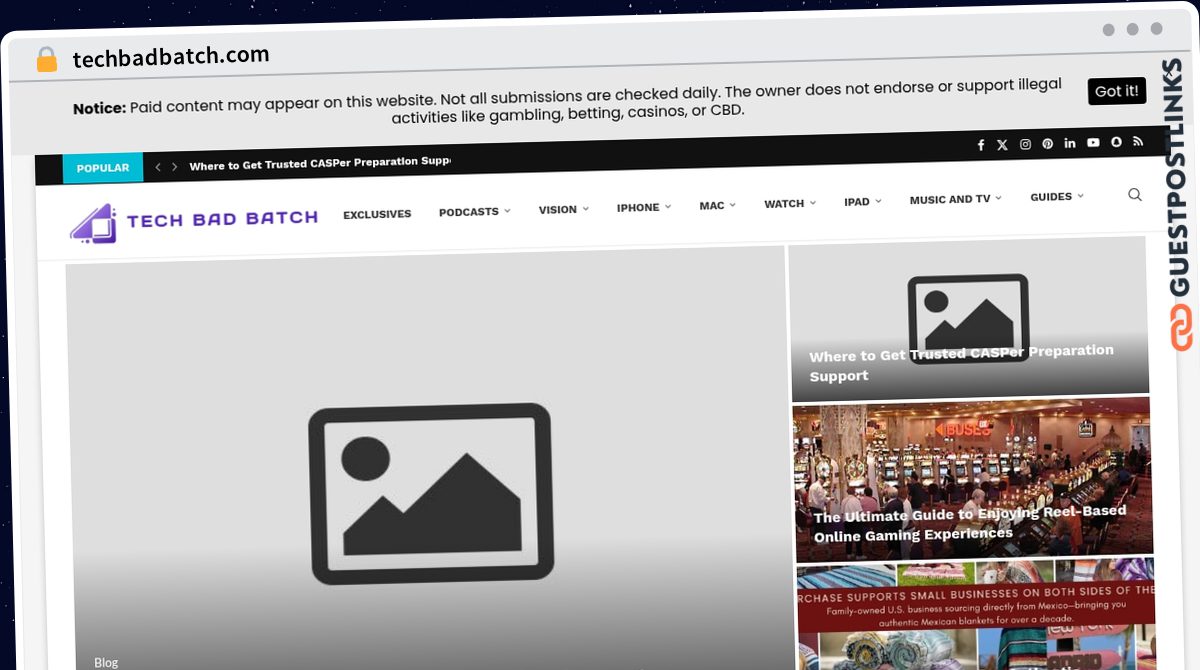Click the techbadbatch.com URL text
This screenshot has height=670, width=1200.
pyautogui.click(x=171, y=57)
